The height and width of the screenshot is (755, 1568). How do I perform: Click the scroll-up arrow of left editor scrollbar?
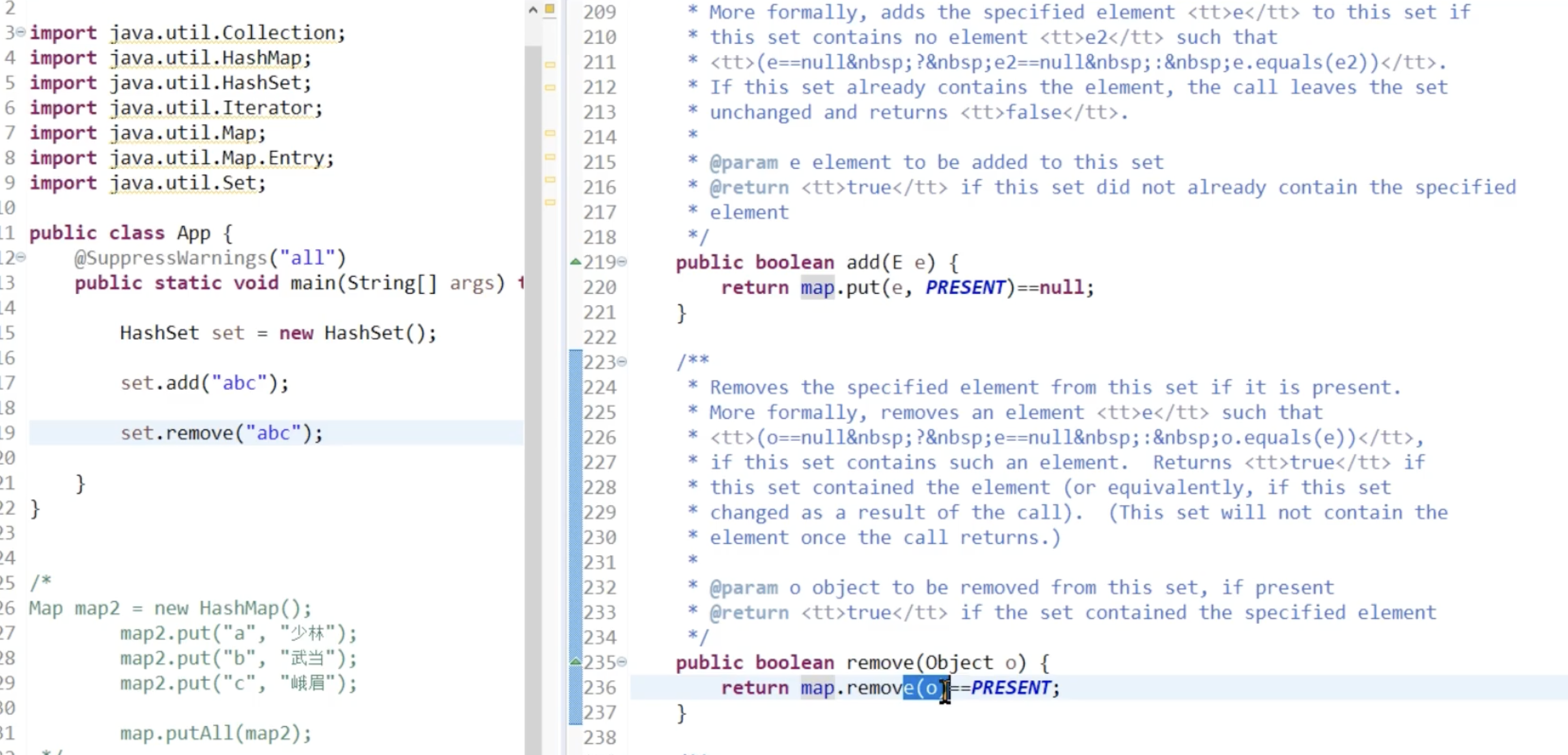(x=533, y=9)
